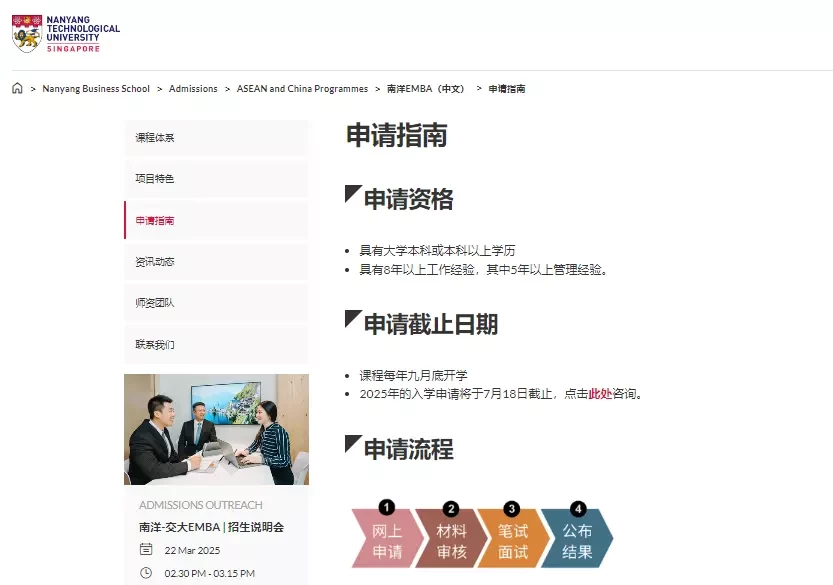Click the calendar icon beside 22 Mar 2025
This screenshot has height=585, width=833.
(146, 549)
